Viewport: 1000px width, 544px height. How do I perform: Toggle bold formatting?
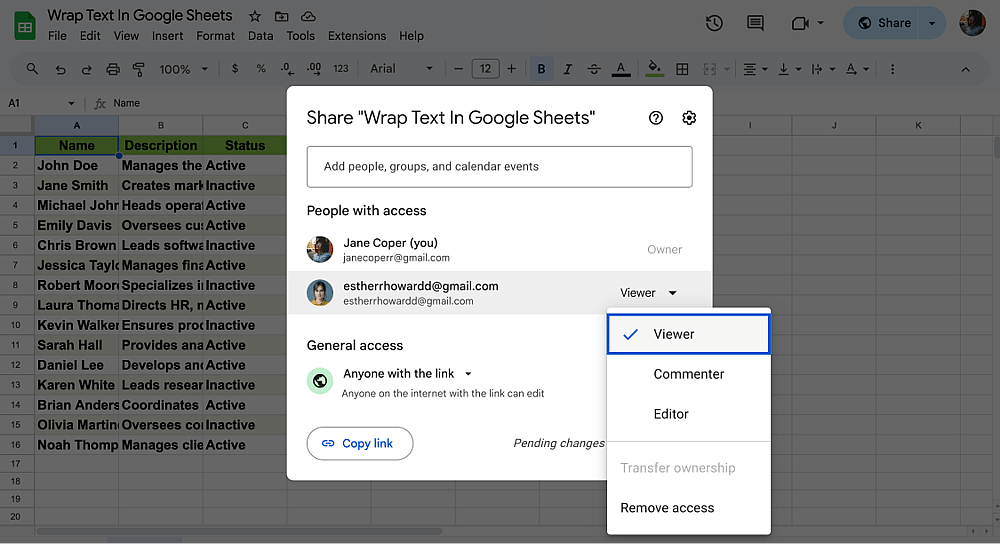541,69
